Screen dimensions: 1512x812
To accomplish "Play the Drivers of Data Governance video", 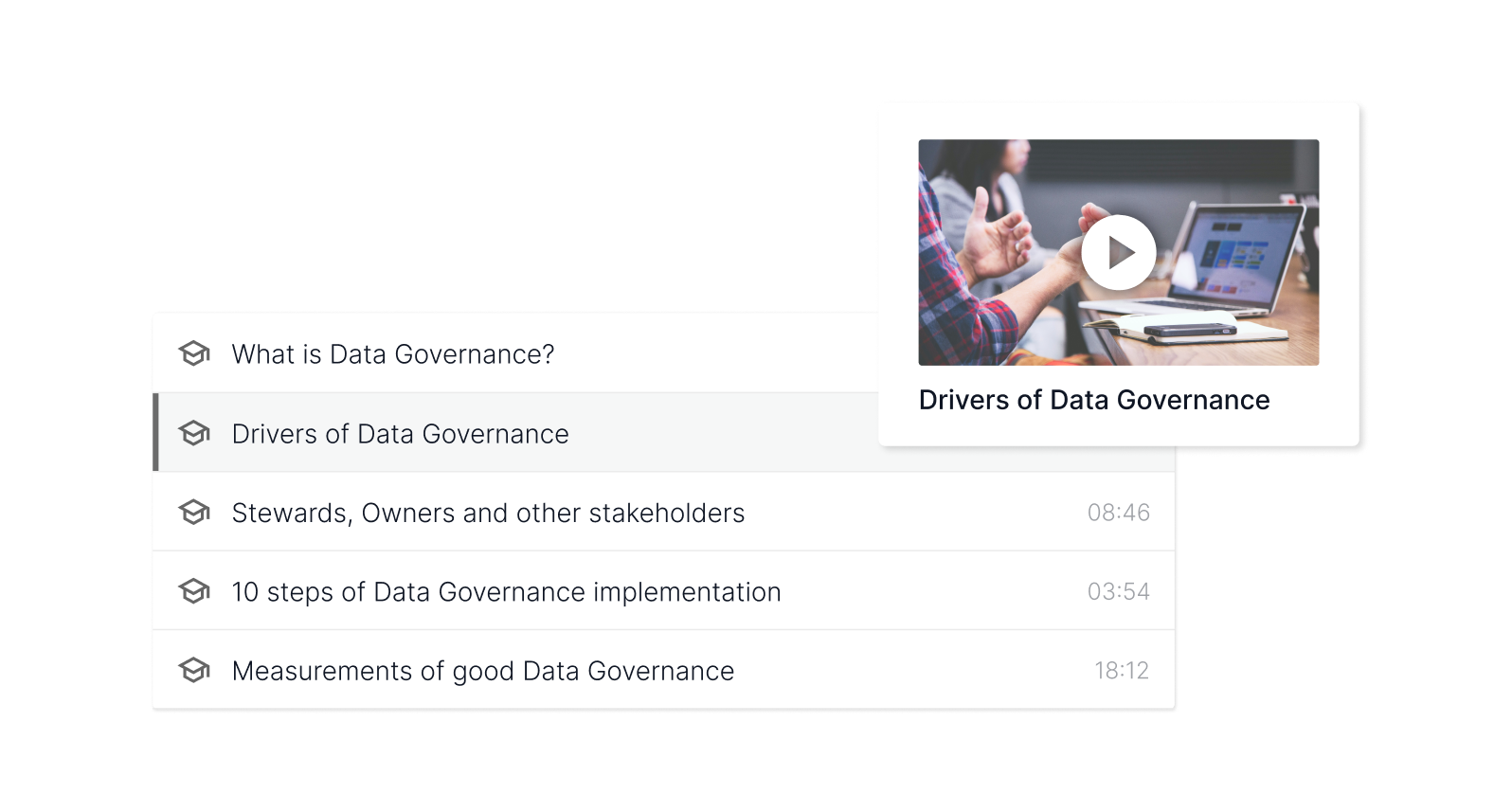I will 1118,253.
